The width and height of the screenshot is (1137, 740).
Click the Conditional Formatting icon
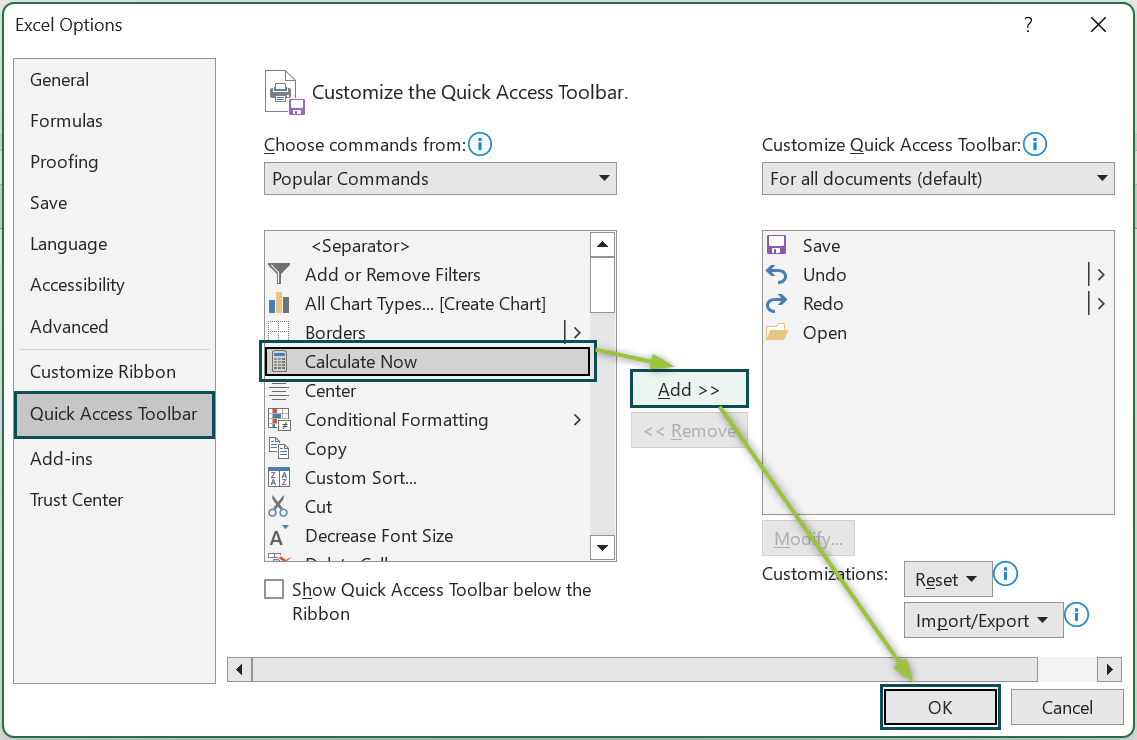[x=279, y=420]
